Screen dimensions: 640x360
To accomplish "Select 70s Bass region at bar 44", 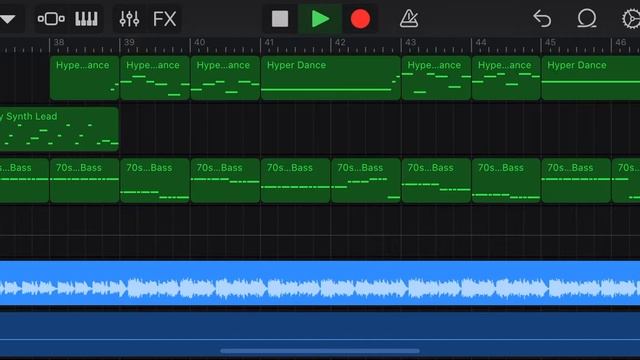I will 506,181.
